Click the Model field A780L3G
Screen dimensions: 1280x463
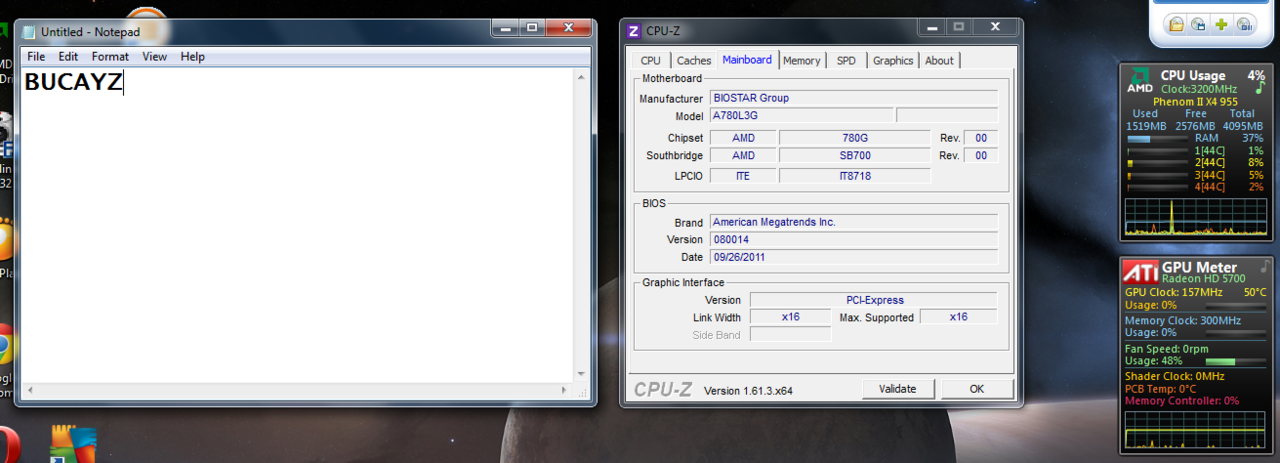(x=800, y=116)
